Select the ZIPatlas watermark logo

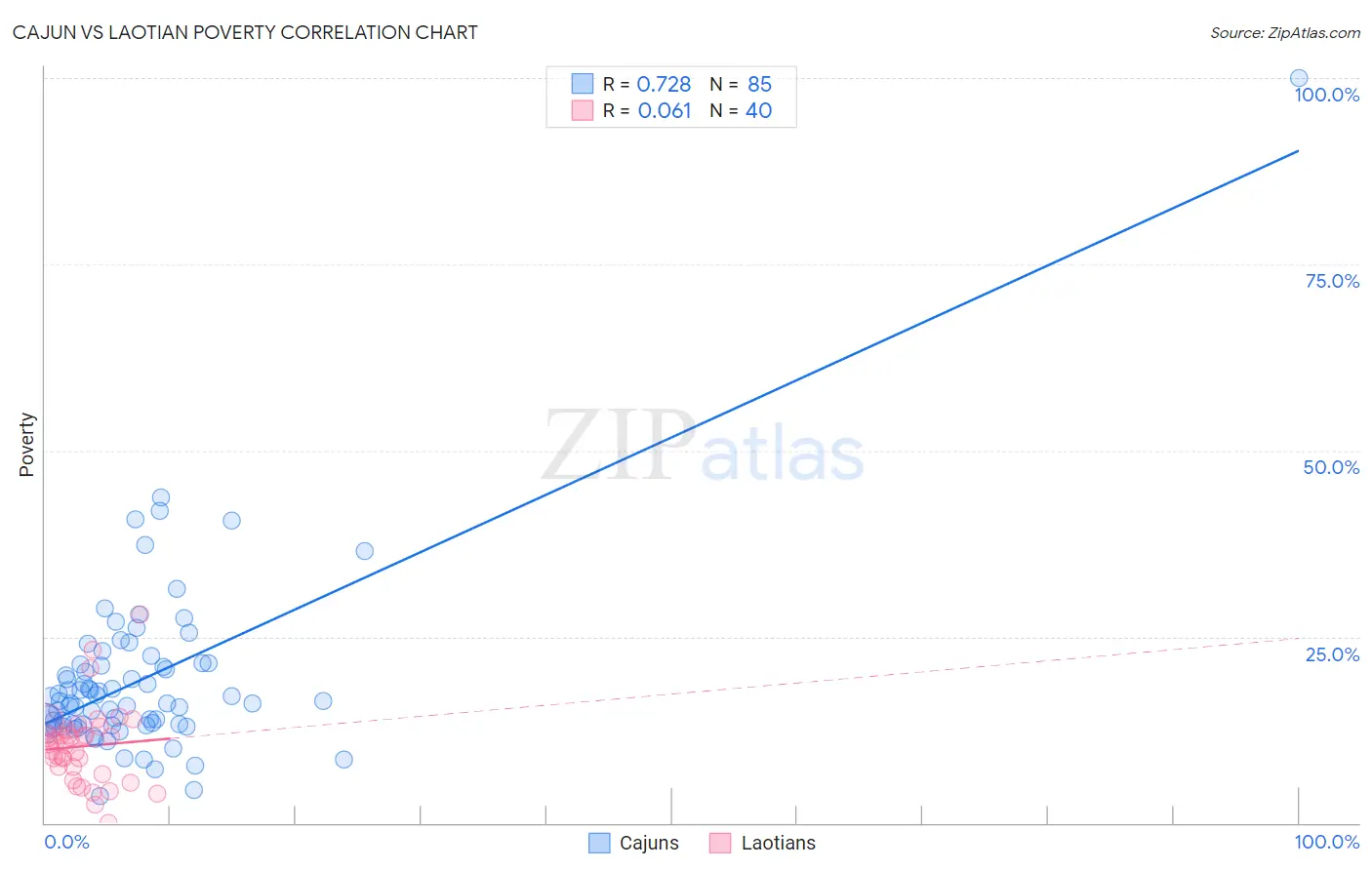703,447
